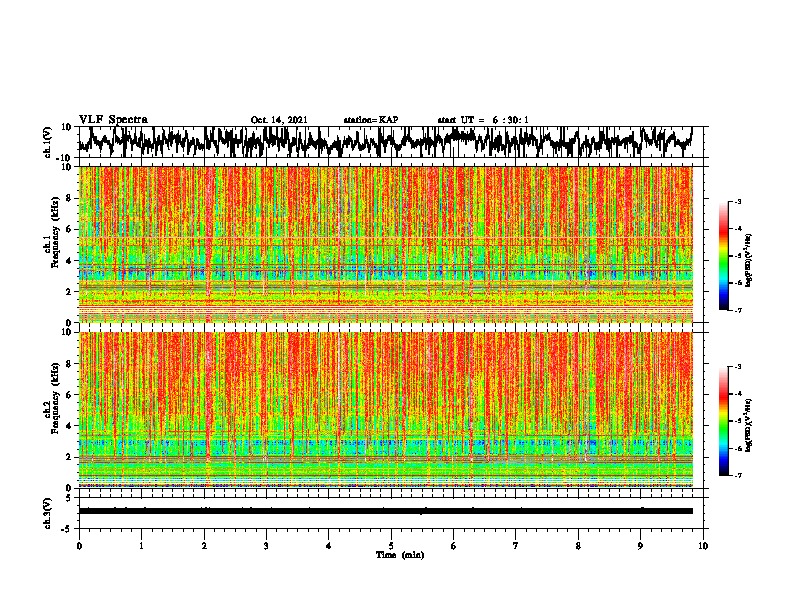The width and height of the screenshot is (792, 612).
Task: Click time axis tick label "1"
Action: [x=141, y=546]
